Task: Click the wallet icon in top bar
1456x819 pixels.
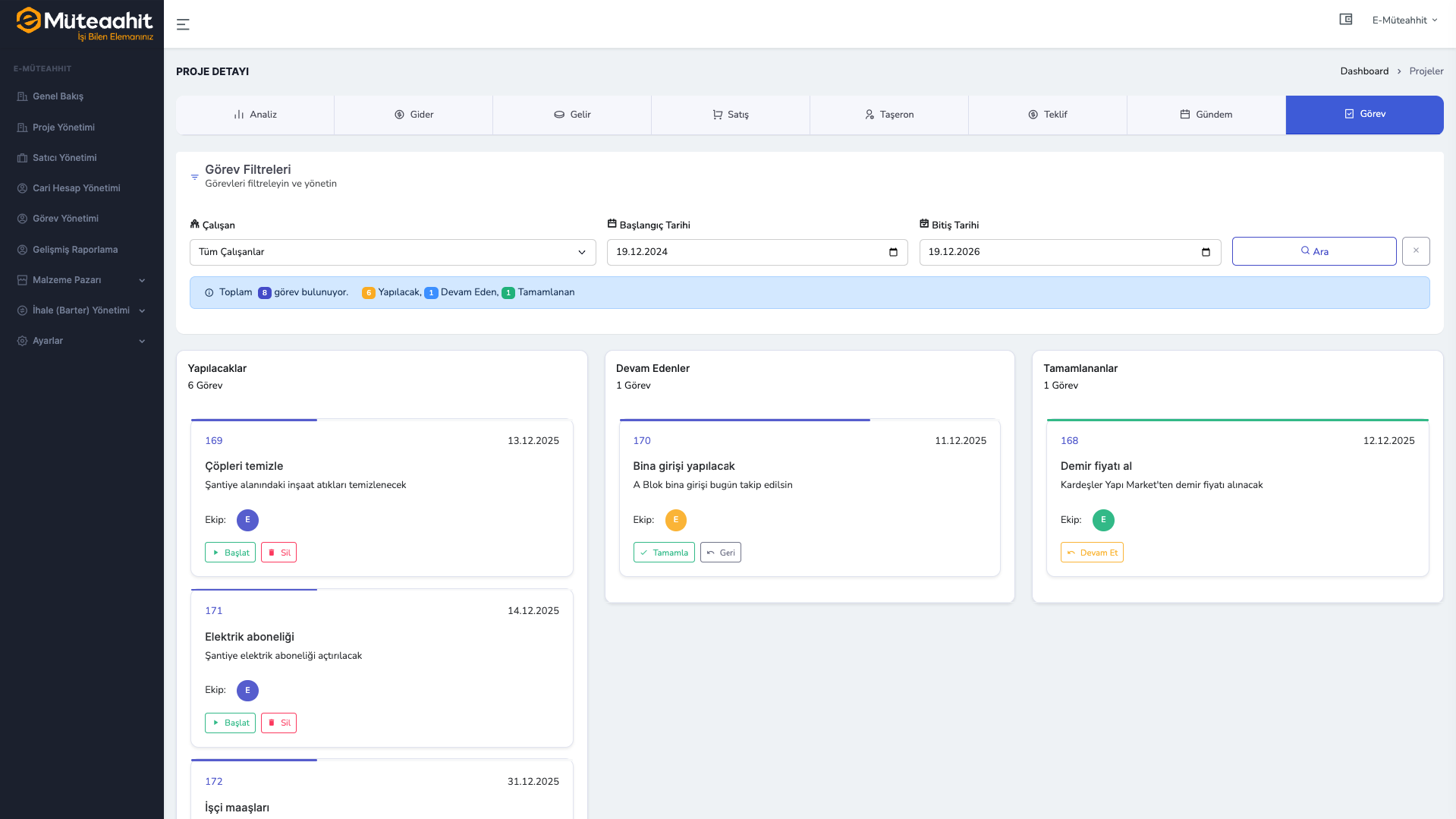Action: (x=1345, y=20)
